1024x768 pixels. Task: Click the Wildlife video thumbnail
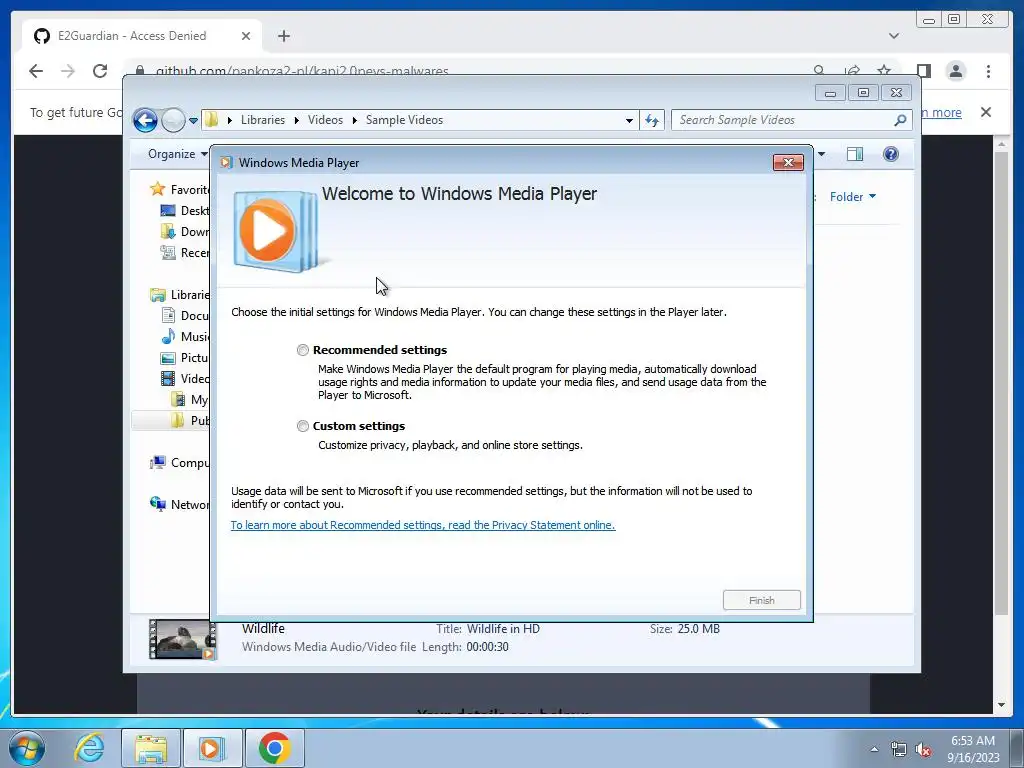pyautogui.click(x=182, y=639)
